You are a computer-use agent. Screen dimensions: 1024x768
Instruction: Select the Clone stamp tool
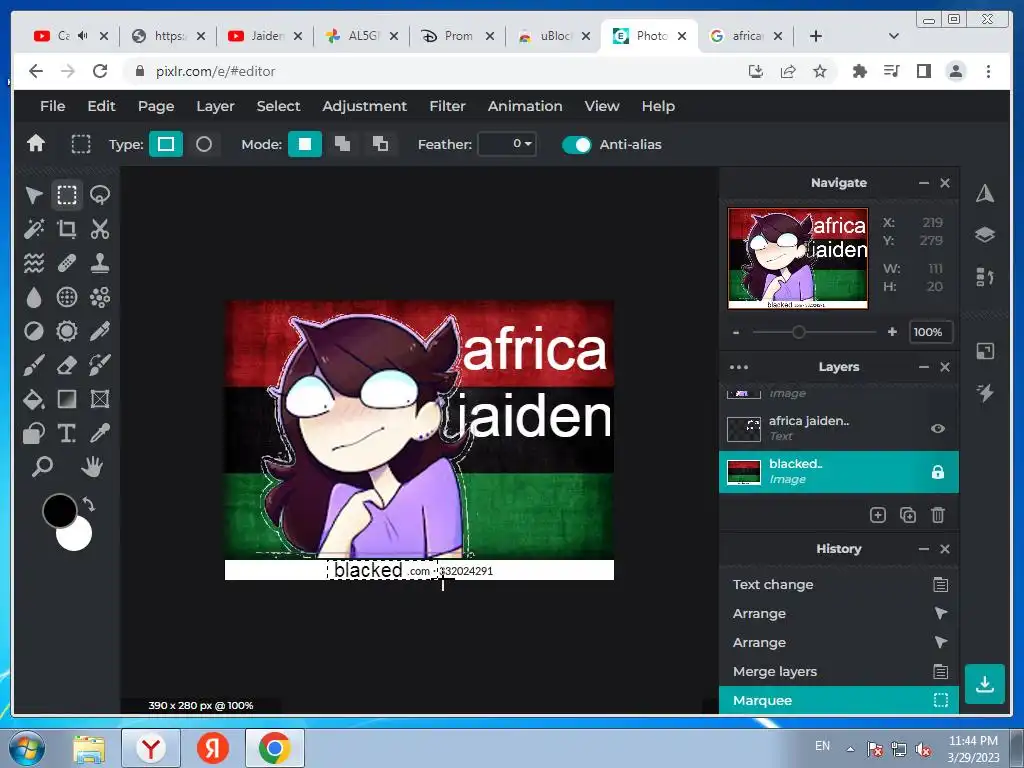(100, 263)
